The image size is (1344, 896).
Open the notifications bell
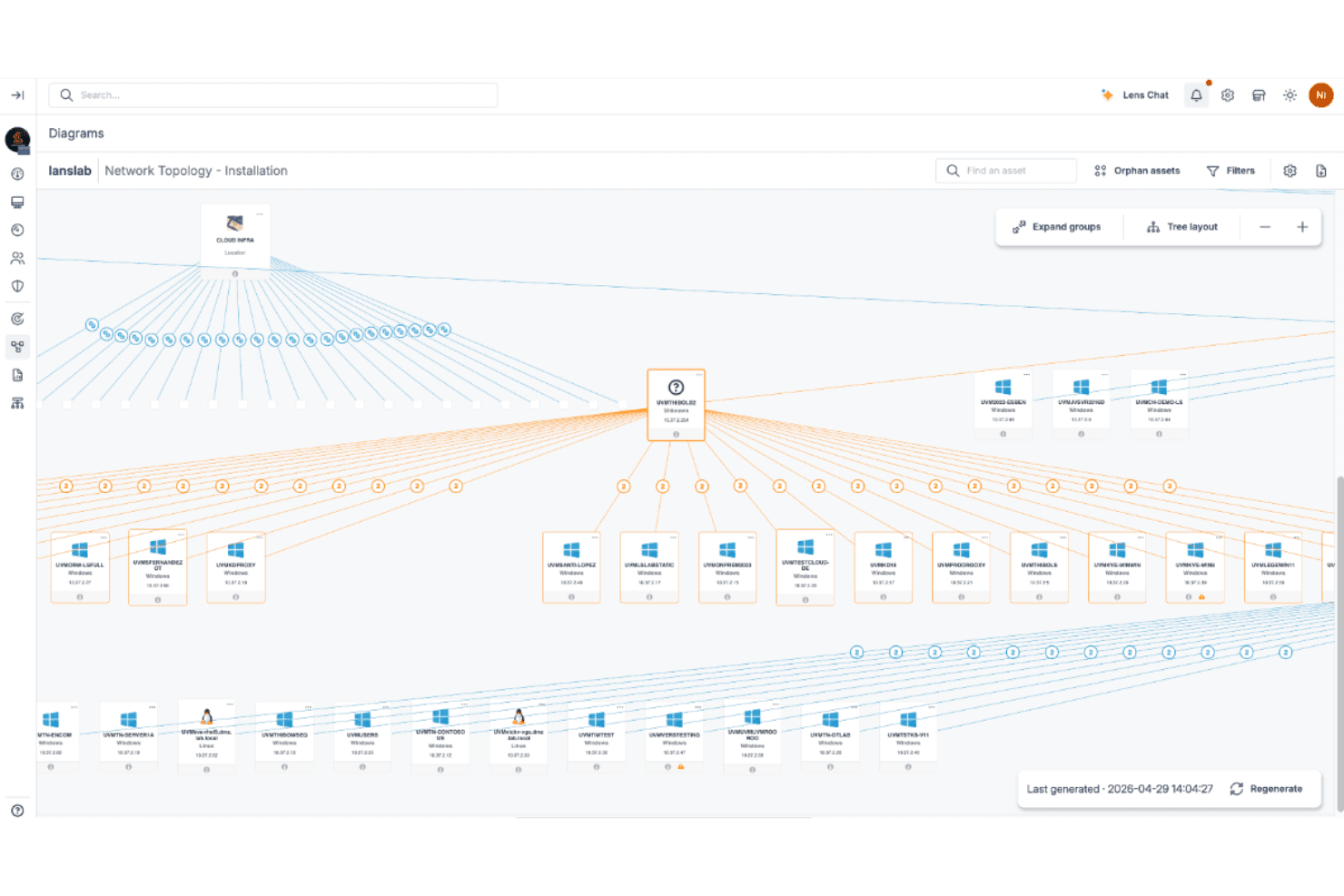pyautogui.click(x=1197, y=95)
